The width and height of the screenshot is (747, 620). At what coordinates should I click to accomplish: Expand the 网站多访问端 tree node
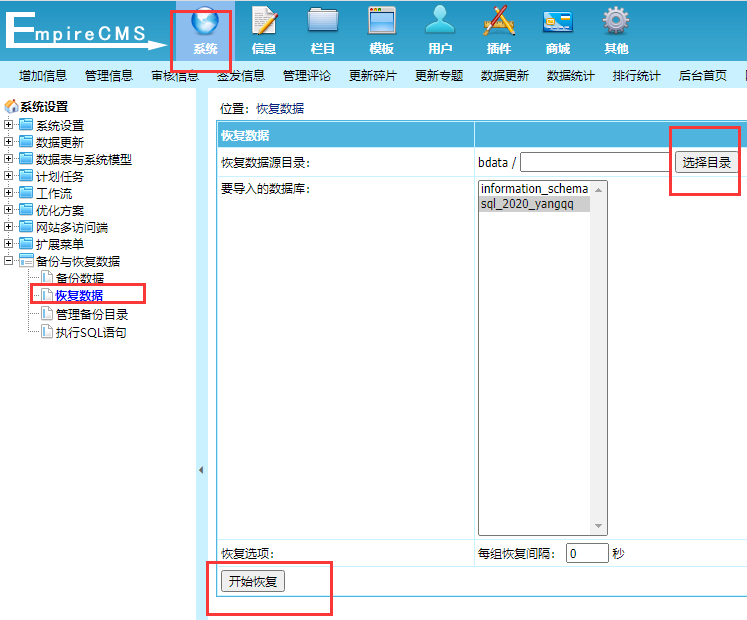8,226
